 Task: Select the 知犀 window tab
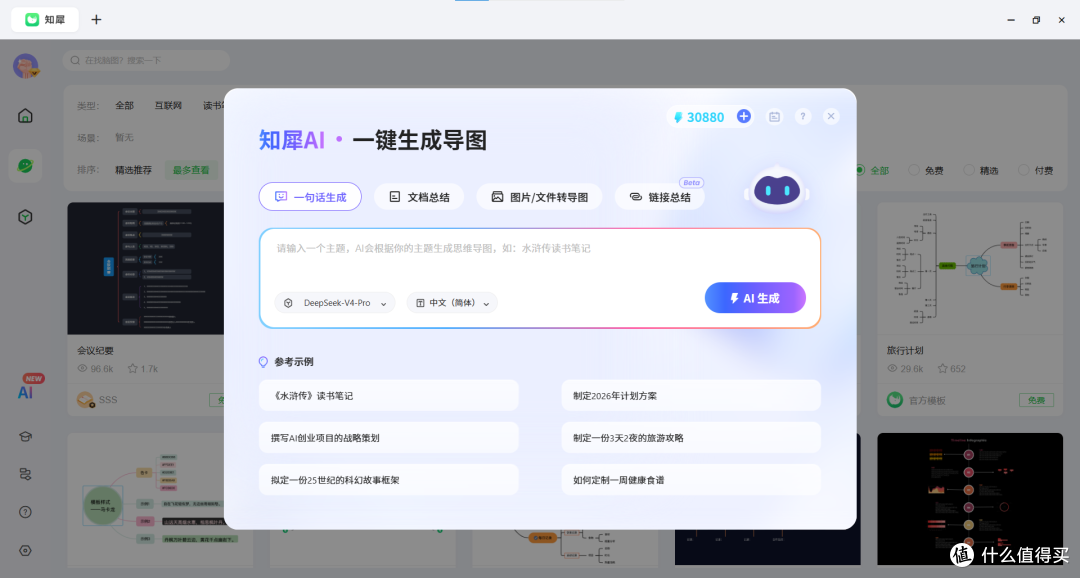tap(45, 19)
